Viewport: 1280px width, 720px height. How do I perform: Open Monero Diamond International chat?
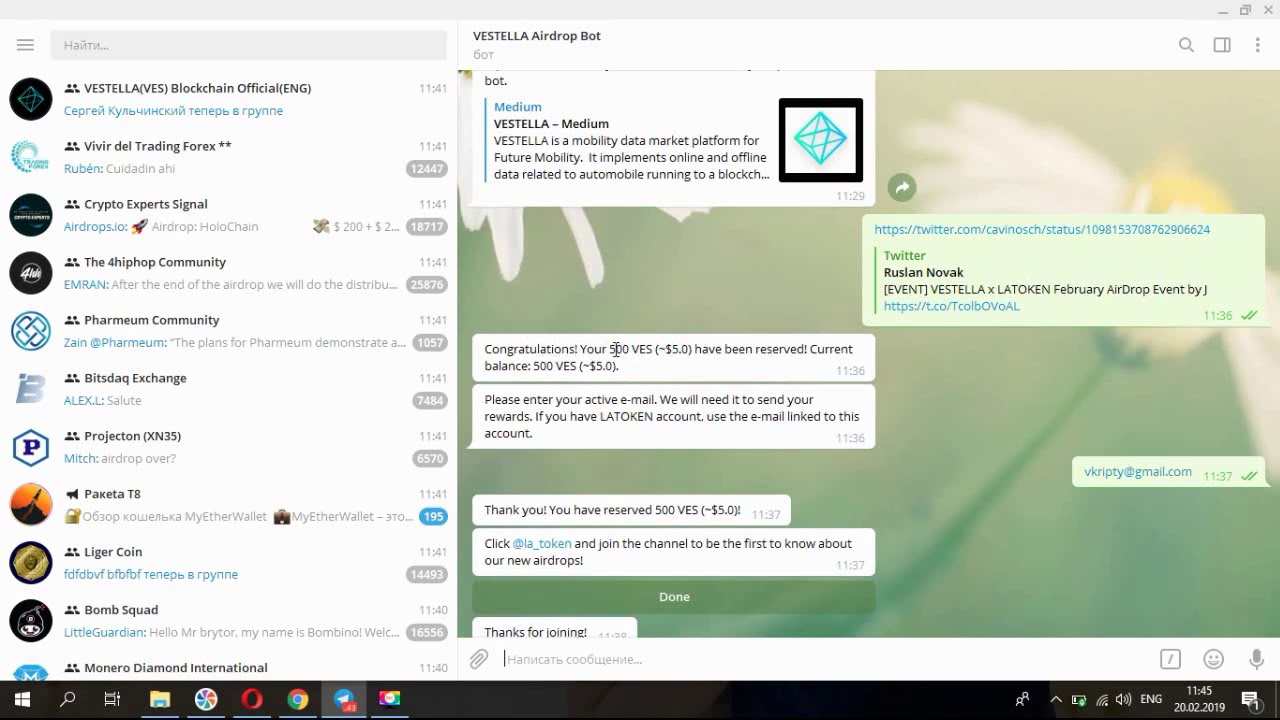click(x=229, y=666)
